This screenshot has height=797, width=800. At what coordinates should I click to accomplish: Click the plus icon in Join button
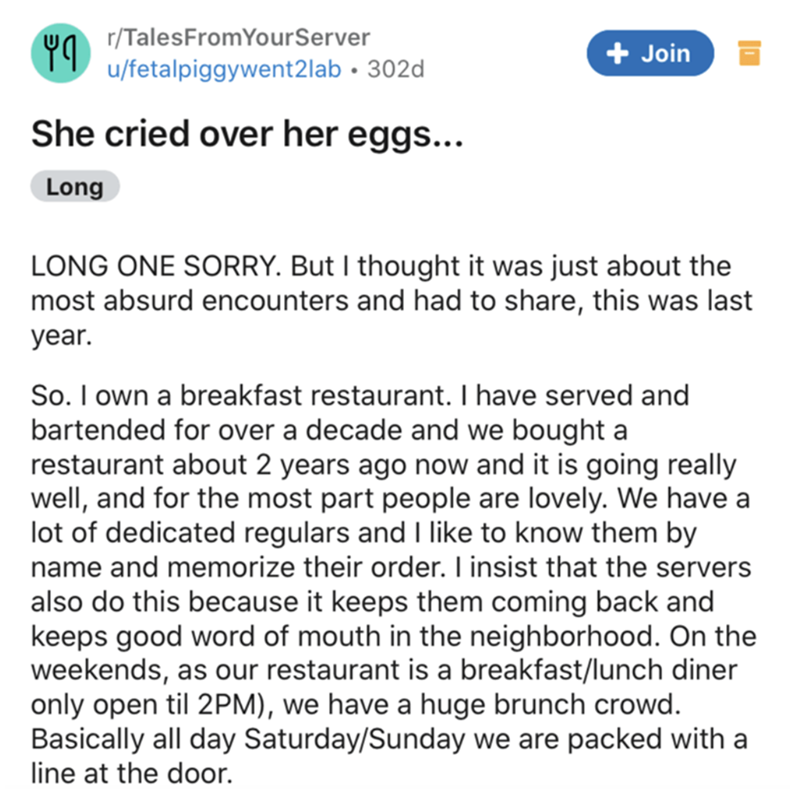[x=616, y=54]
